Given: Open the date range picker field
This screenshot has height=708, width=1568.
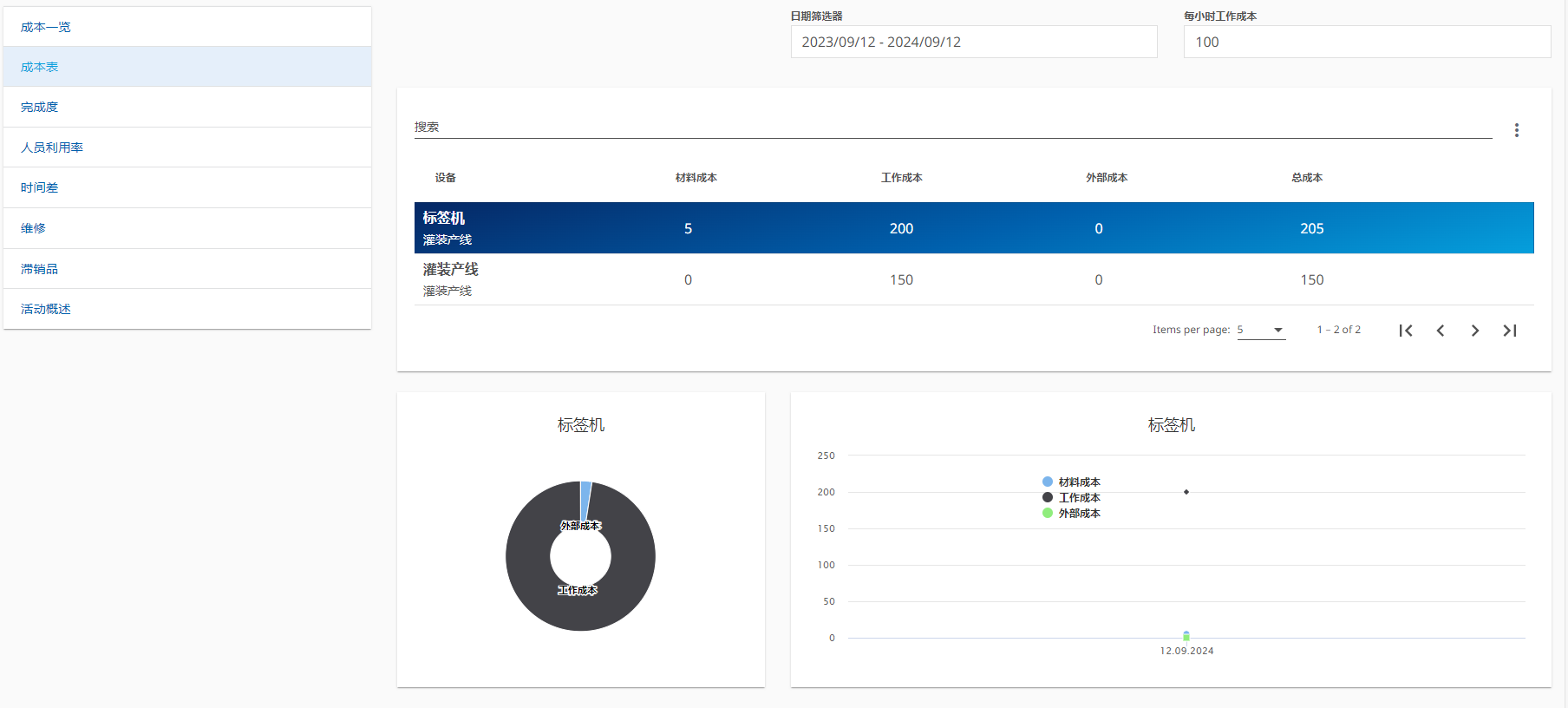Looking at the screenshot, I should pos(973,42).
